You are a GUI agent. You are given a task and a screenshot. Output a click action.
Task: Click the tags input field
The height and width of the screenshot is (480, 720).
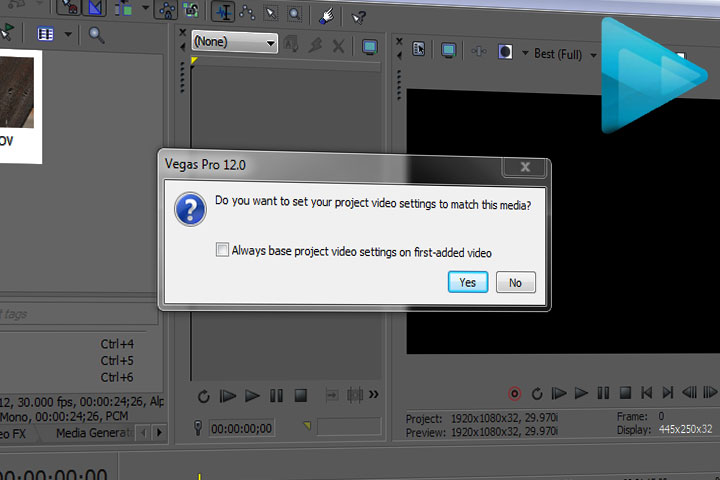click(78, 314)
